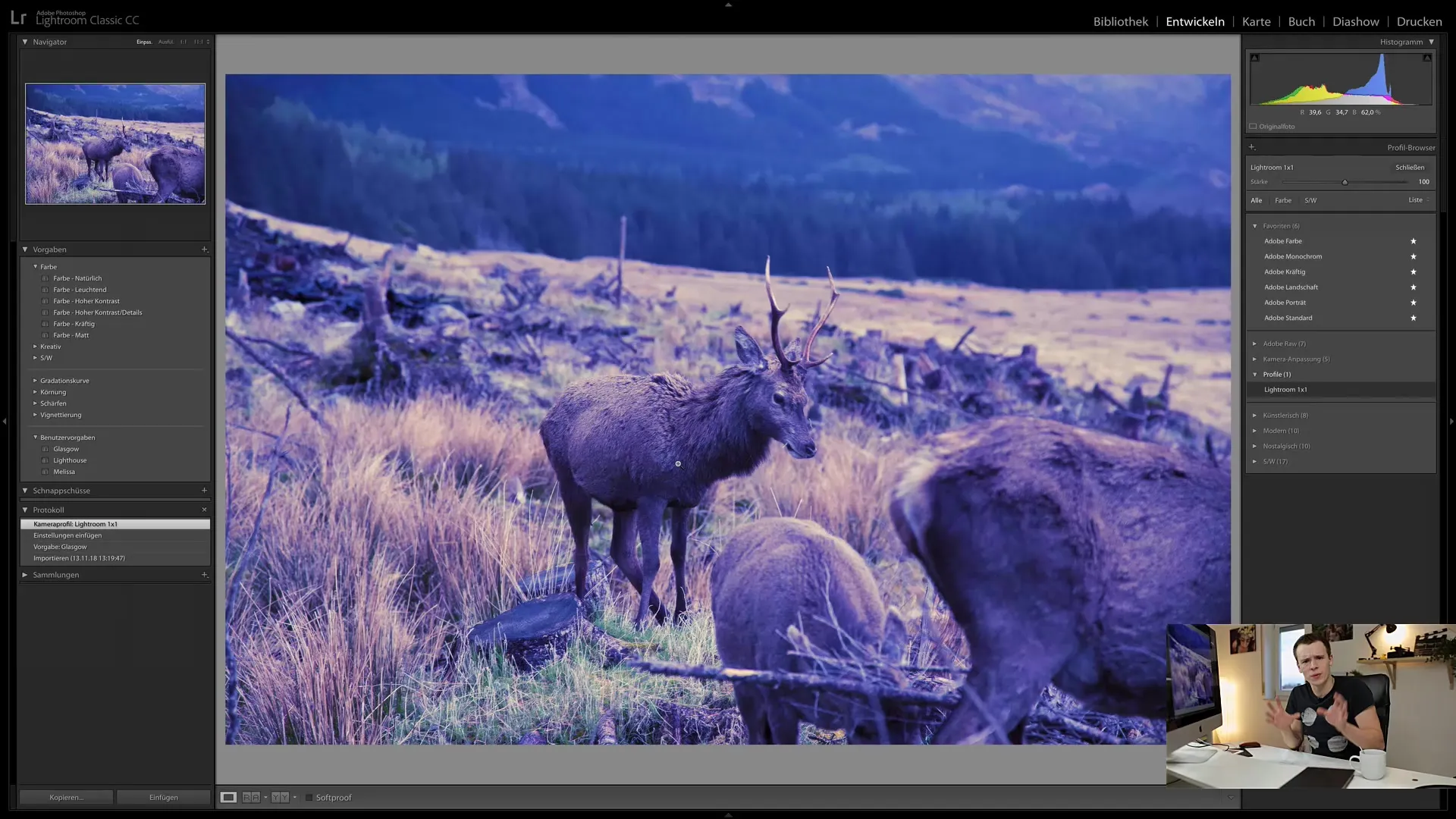Open the Bibliothek module
Screen dimensions: 1456x819
point(1121,21)
